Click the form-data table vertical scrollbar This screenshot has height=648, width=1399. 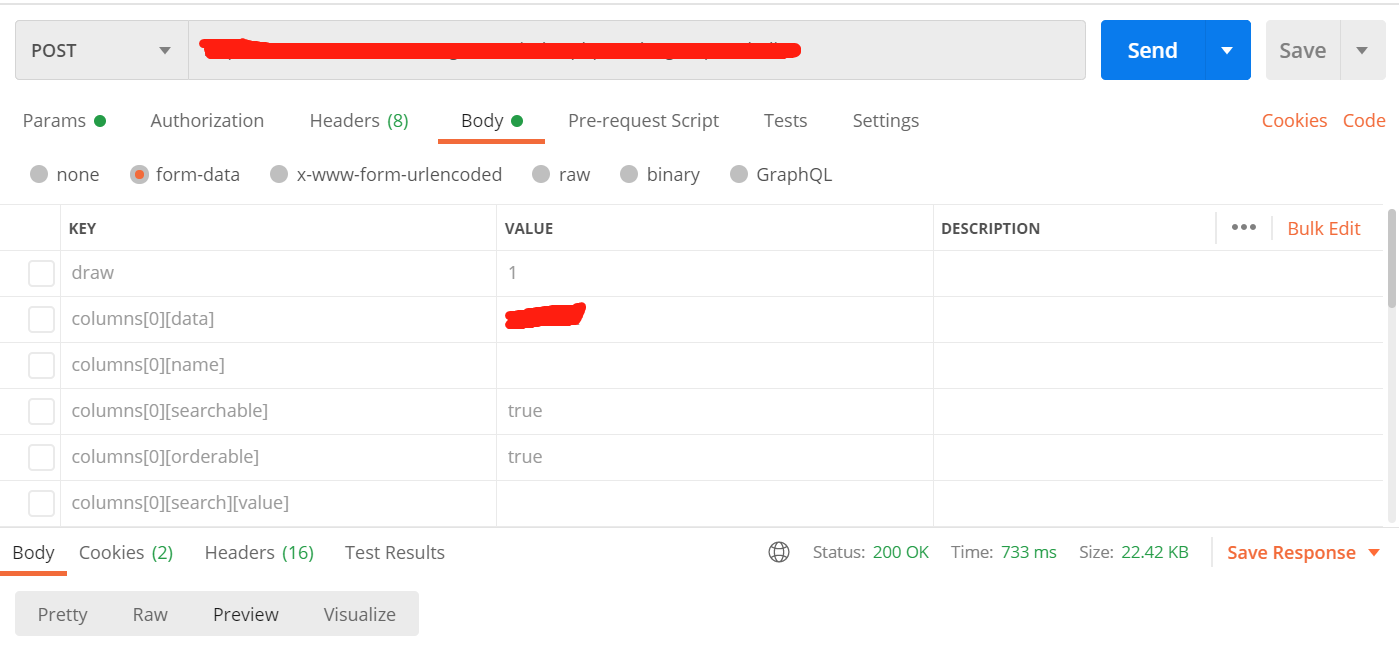point(1392,258)
